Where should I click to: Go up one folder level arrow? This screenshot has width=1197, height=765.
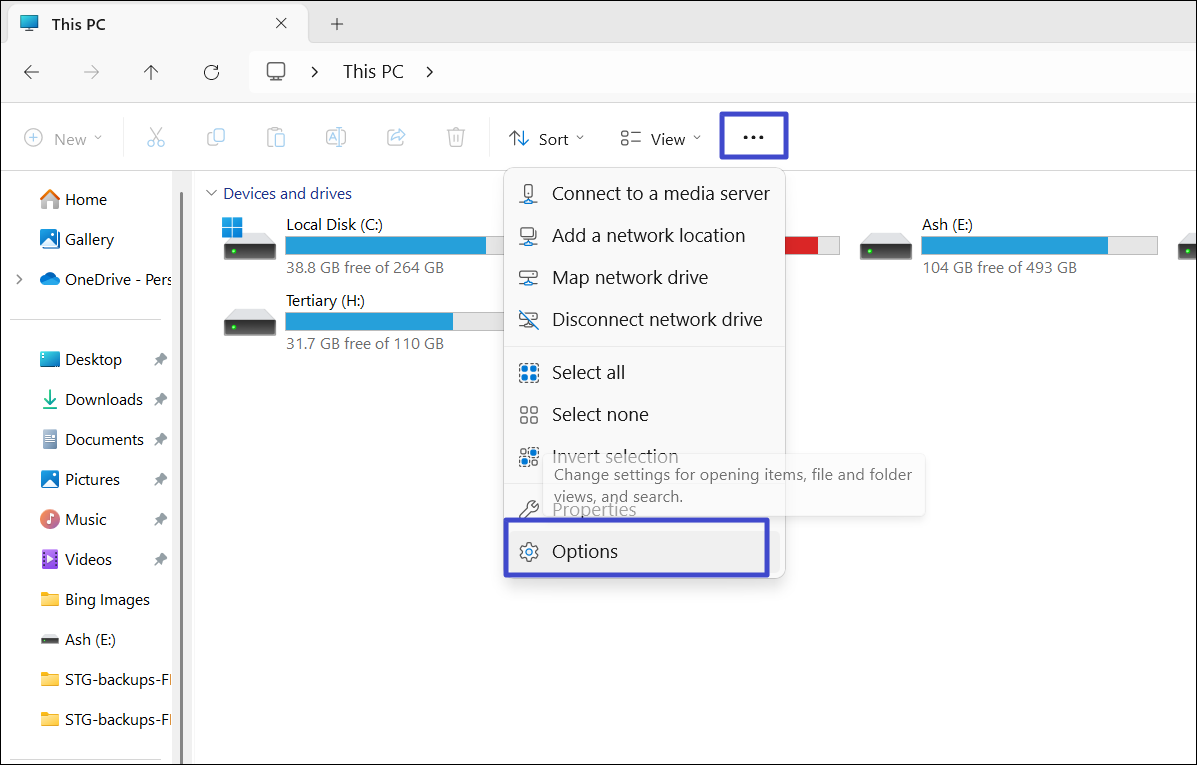pyautogui.click(x=151, y=72)
